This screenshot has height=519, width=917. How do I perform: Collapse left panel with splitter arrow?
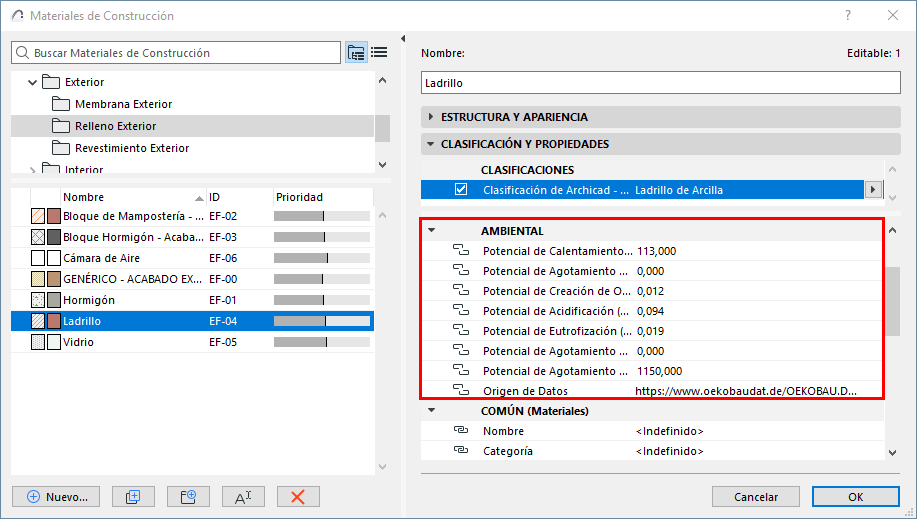pyautogui.click(x=403, y=39)
